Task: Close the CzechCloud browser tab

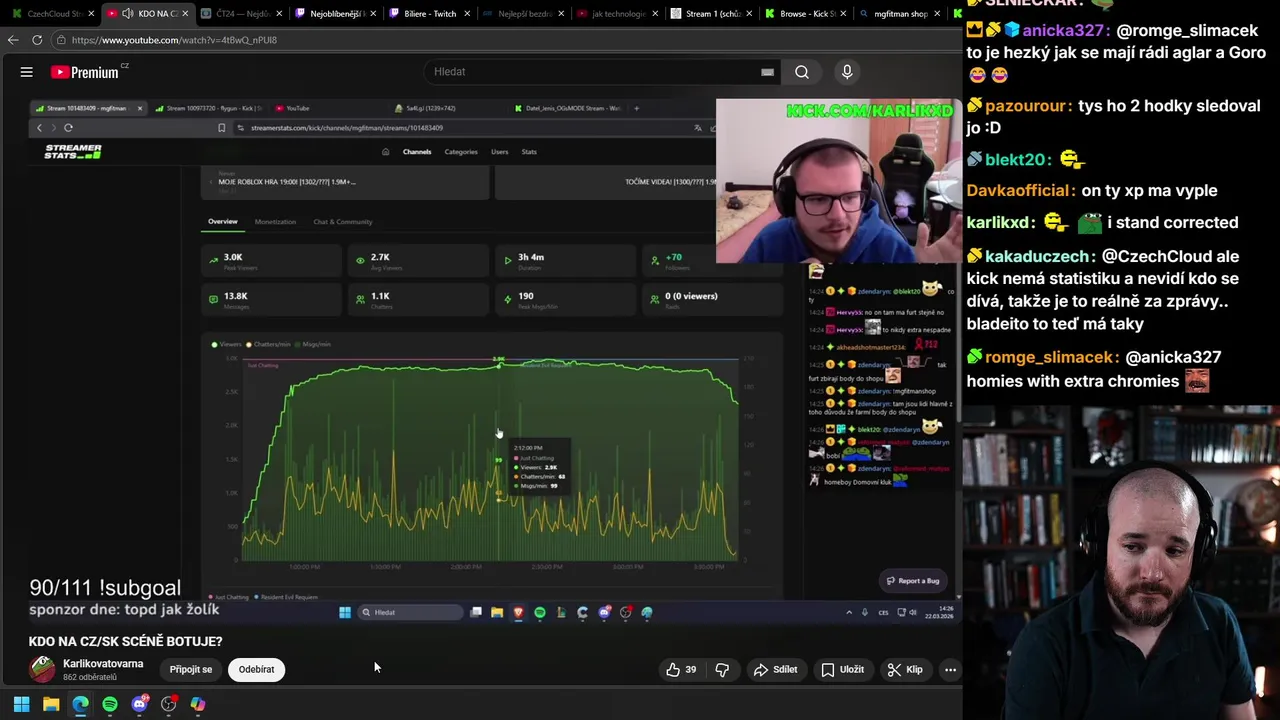Action: pyautogui.click(x=91, y=14)
